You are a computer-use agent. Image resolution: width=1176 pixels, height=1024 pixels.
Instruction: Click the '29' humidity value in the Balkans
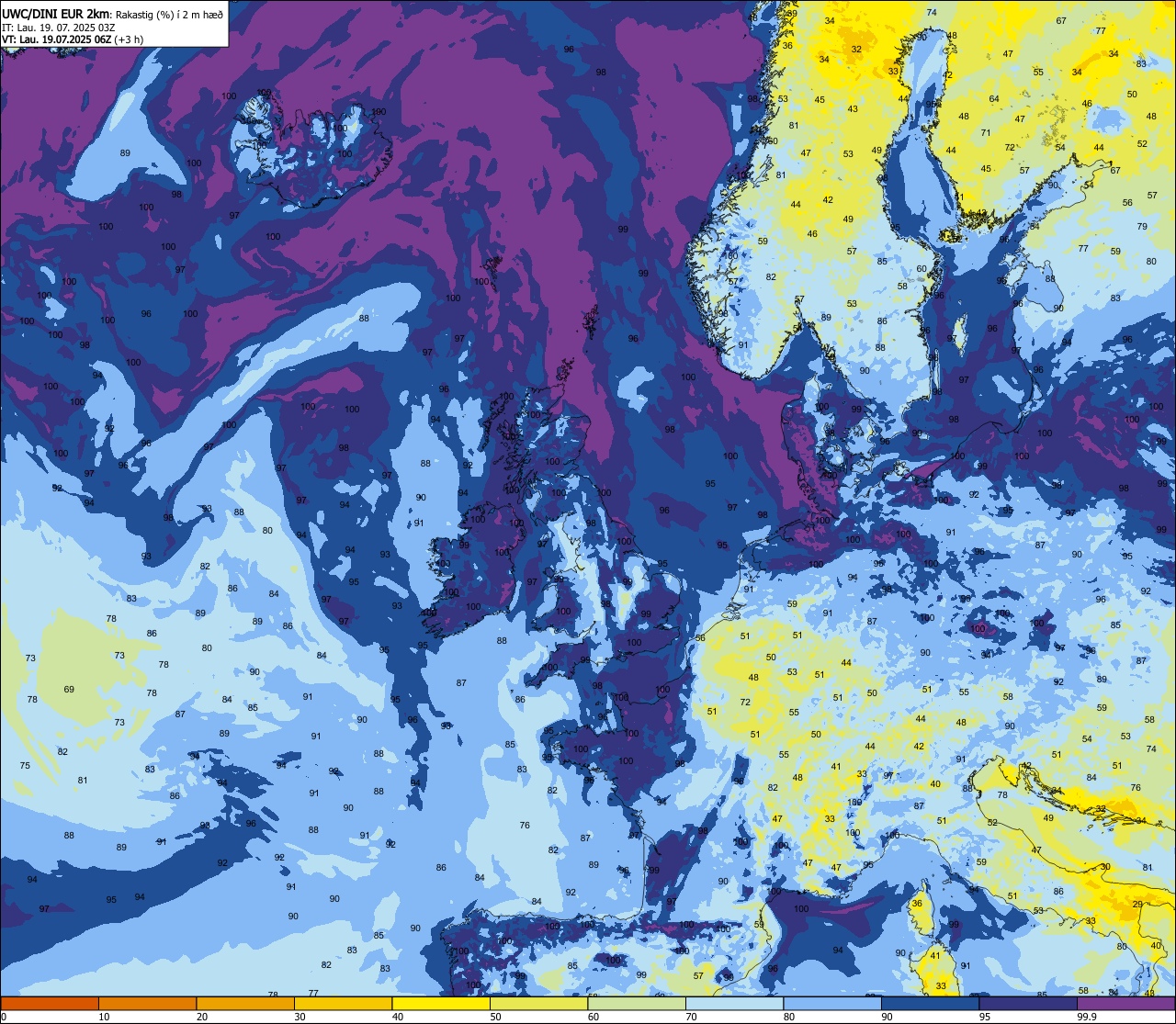[x=1137, y=905]
